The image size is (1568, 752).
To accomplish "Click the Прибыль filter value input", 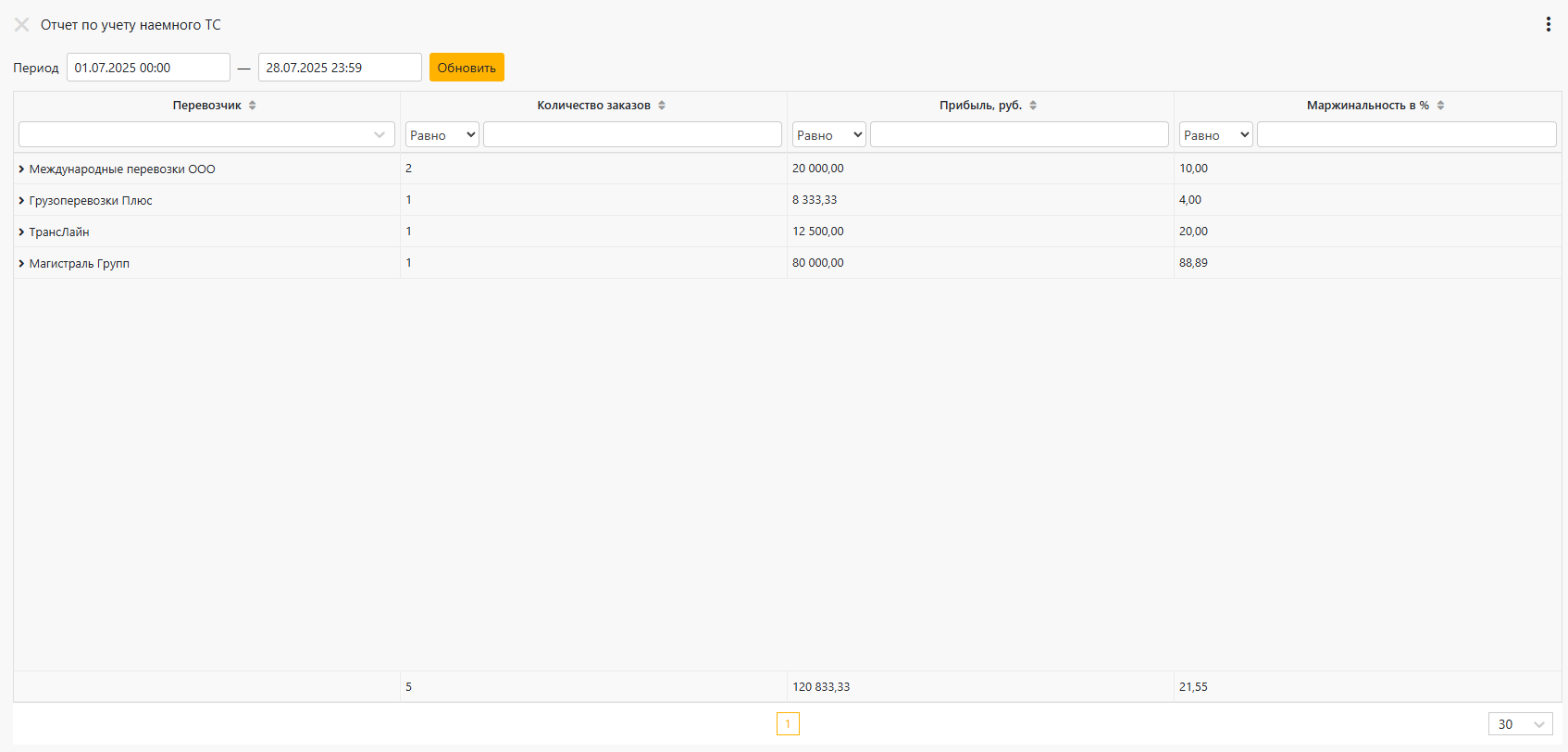I will point(1019,135).
